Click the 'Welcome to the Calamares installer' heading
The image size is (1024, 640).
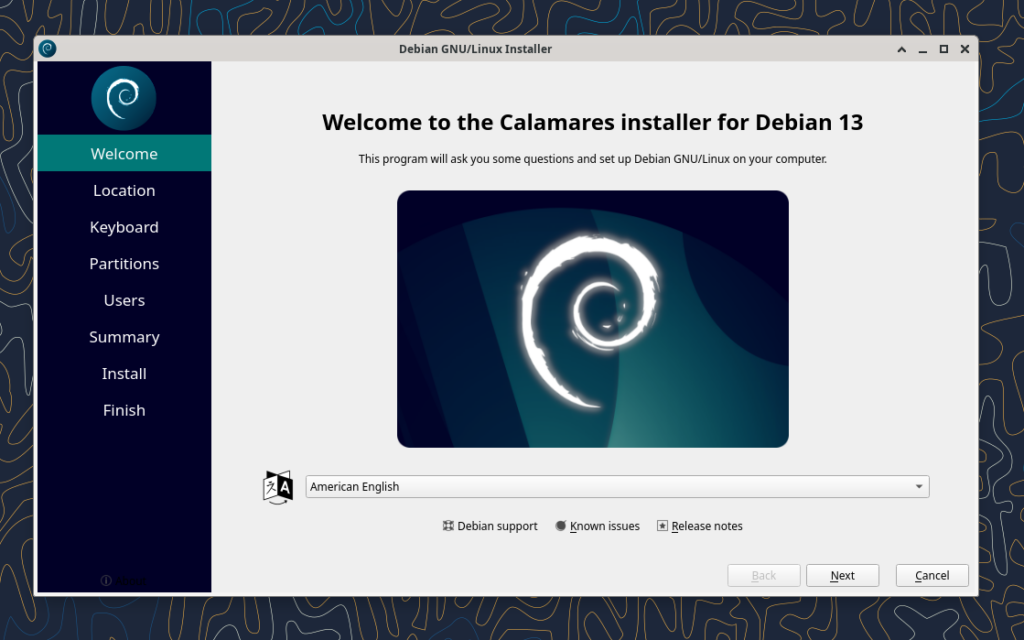click(592, 122)
